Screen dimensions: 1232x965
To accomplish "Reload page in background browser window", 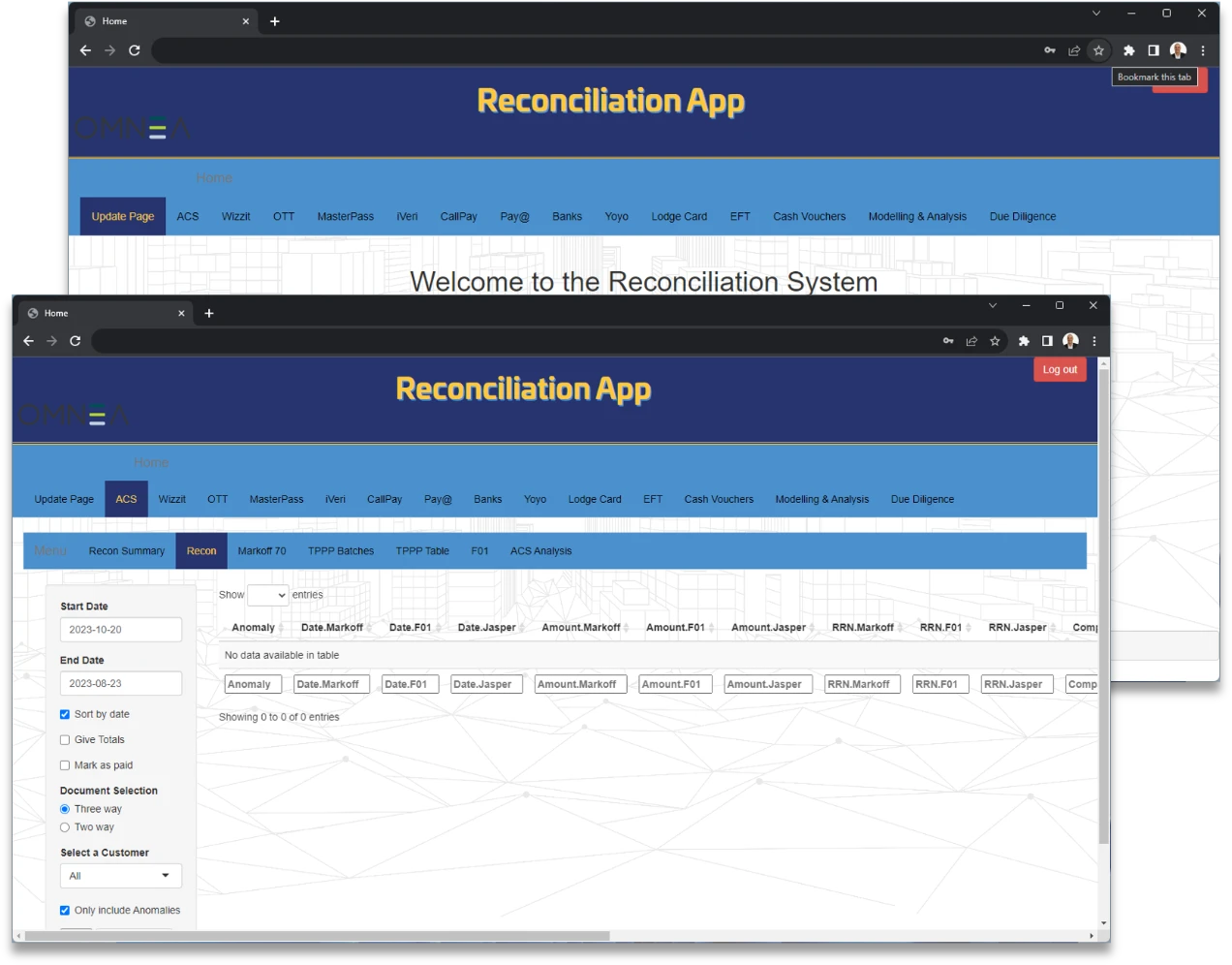I will point(135,50).
